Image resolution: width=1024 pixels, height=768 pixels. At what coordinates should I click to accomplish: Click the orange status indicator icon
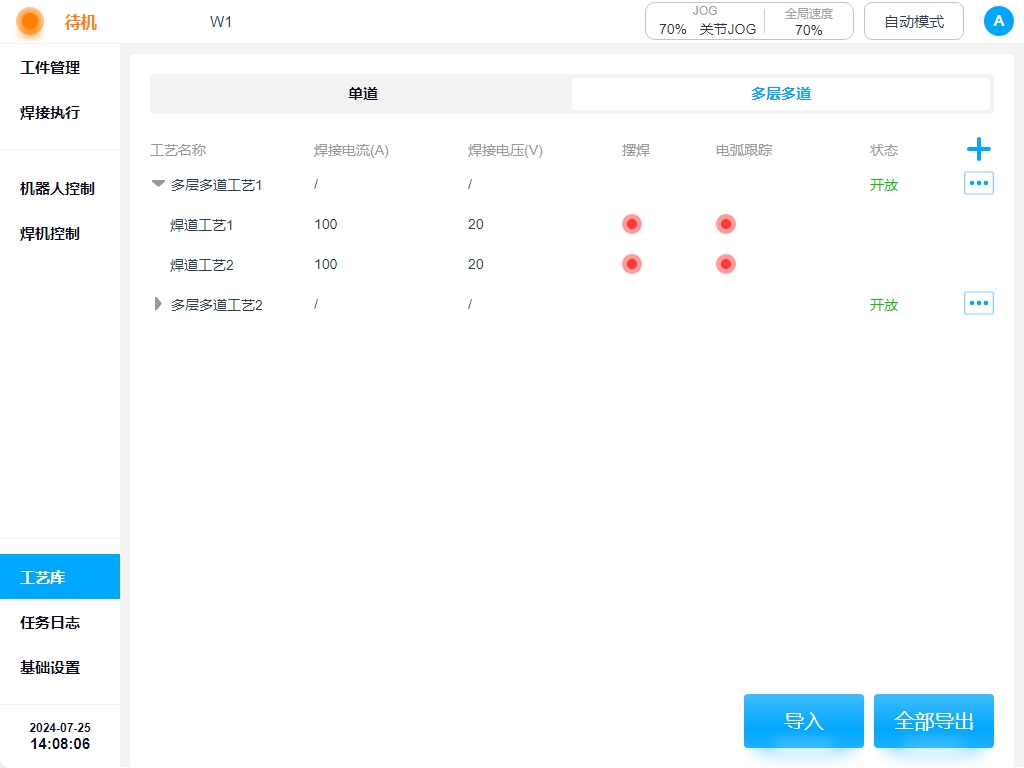pos(30,21)
